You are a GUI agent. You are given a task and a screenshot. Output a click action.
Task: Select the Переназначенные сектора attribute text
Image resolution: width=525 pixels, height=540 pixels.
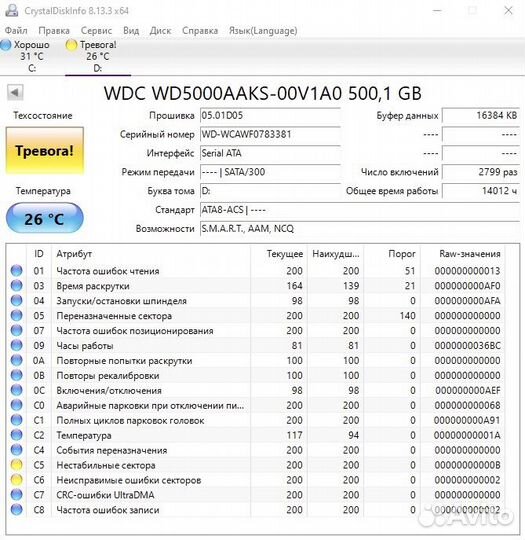[114, 316]
